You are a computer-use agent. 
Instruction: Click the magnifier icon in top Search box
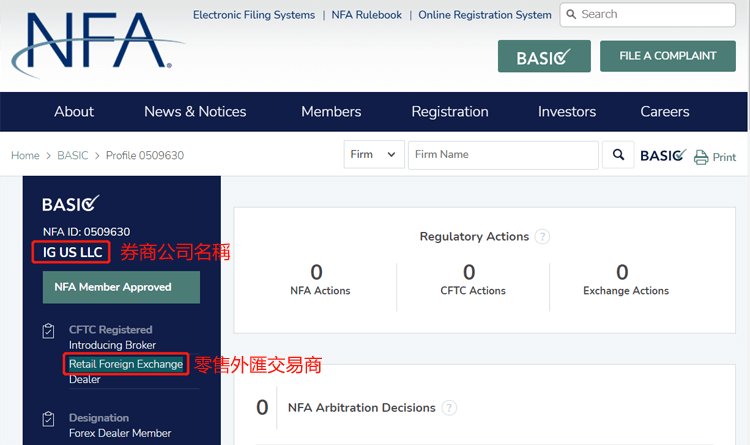(571, 14)
